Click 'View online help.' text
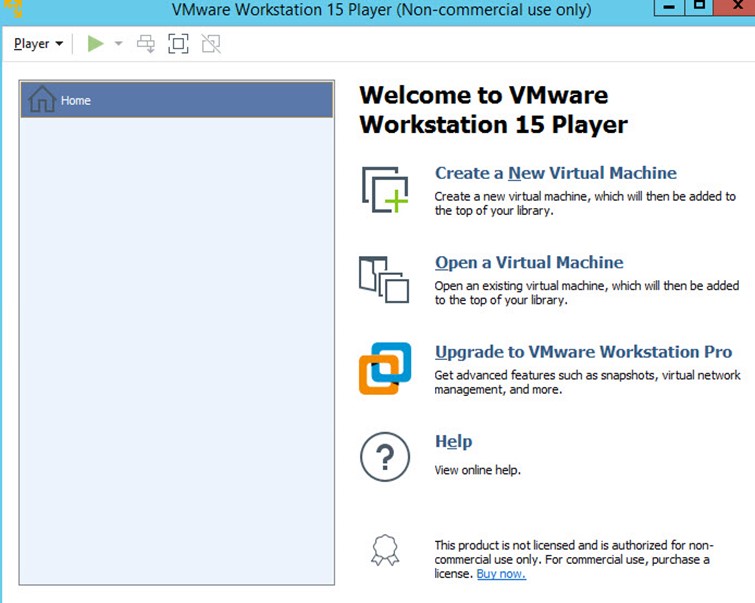The height and width of the screenshot is (603, 755). point(478,470)
